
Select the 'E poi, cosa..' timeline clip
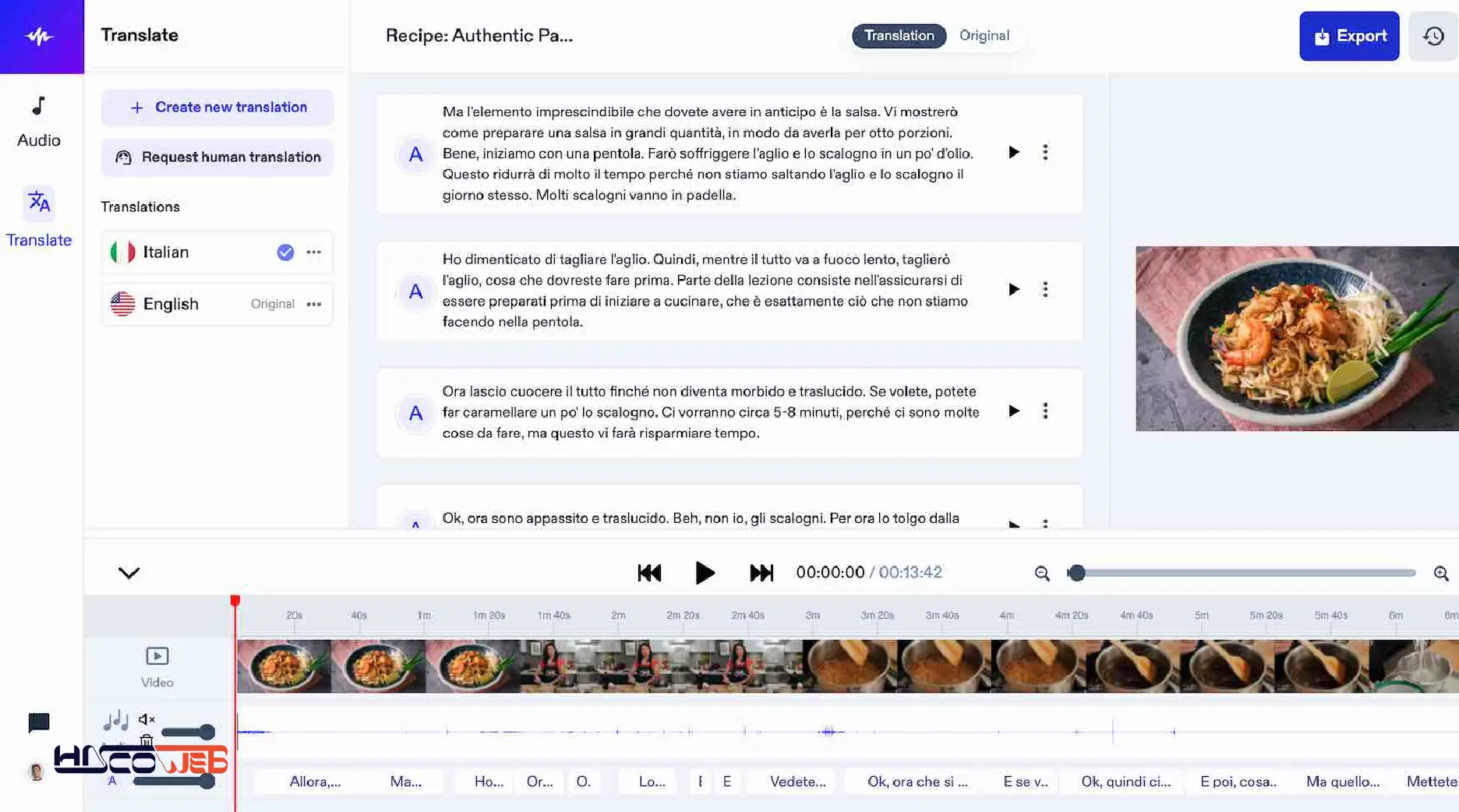[x=1238, y=782]
